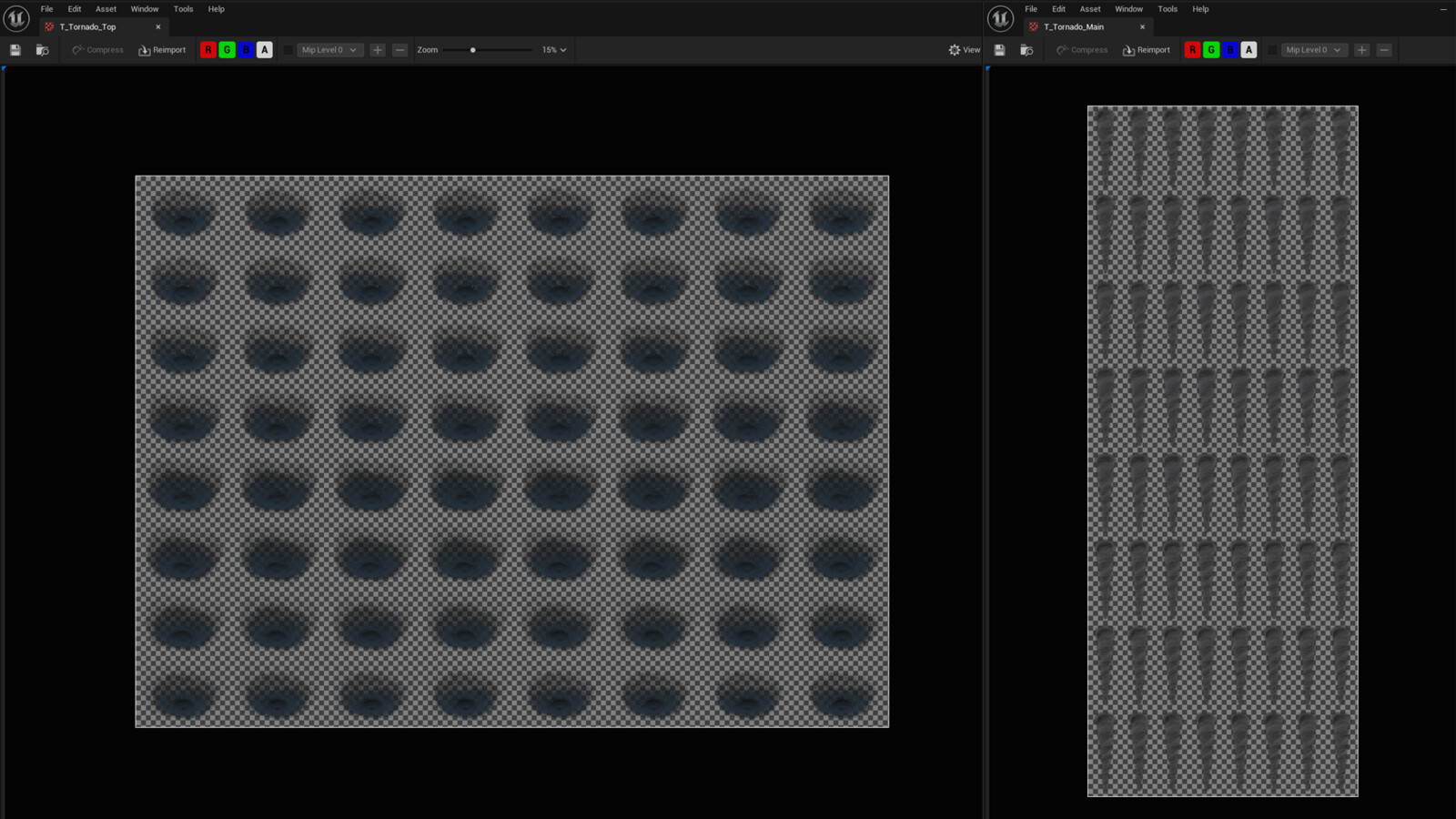Screen dimensions: 1456x819
Task: Toggle blue channel in T_Tornado_Top window
Action: pyautogui.click(x=246, y=50)
